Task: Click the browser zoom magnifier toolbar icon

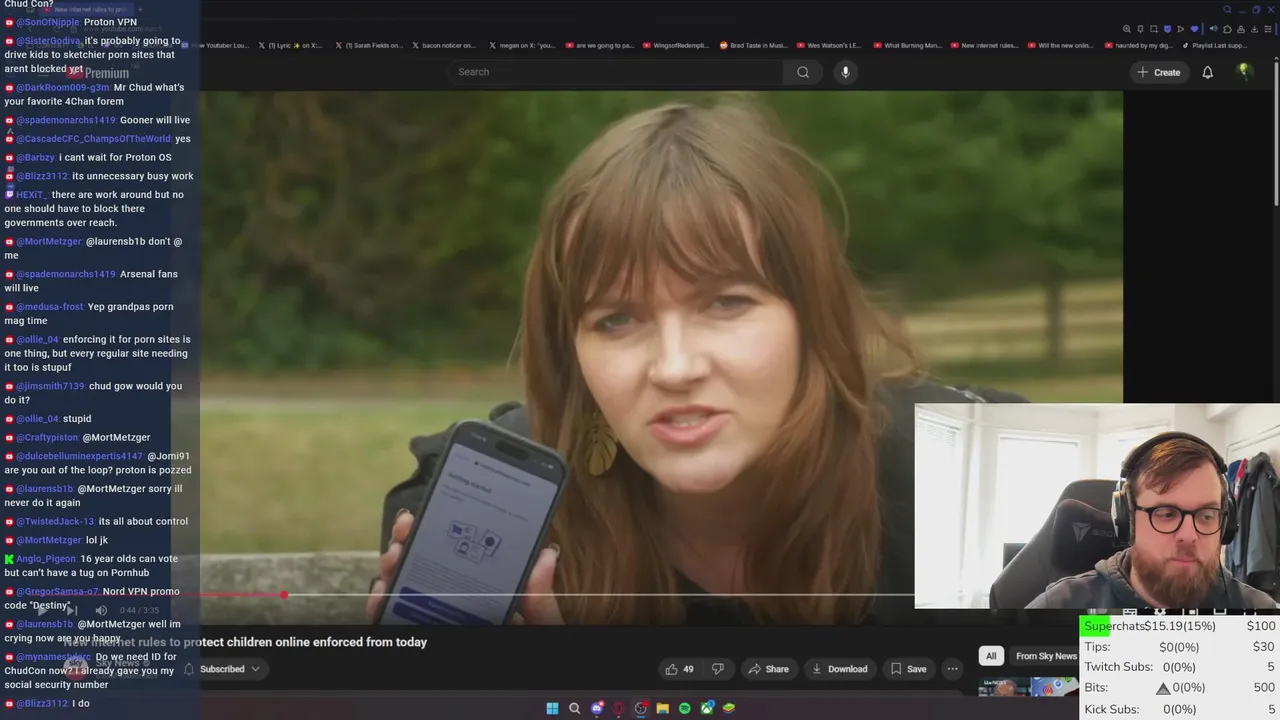Action: tap(1127, 29)
